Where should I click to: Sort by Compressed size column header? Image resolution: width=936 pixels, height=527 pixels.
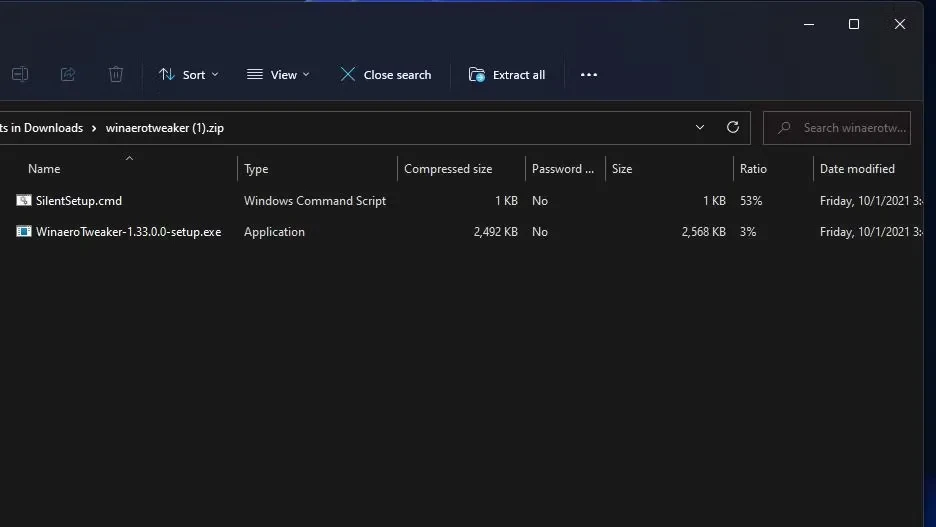(448, 169)
